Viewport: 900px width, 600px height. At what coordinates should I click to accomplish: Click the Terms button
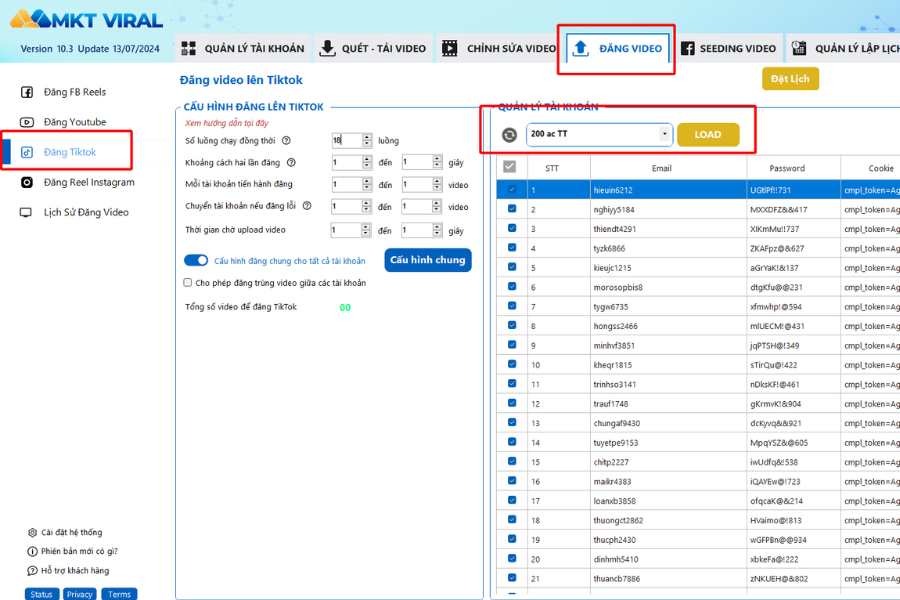(x=119, y=594)
